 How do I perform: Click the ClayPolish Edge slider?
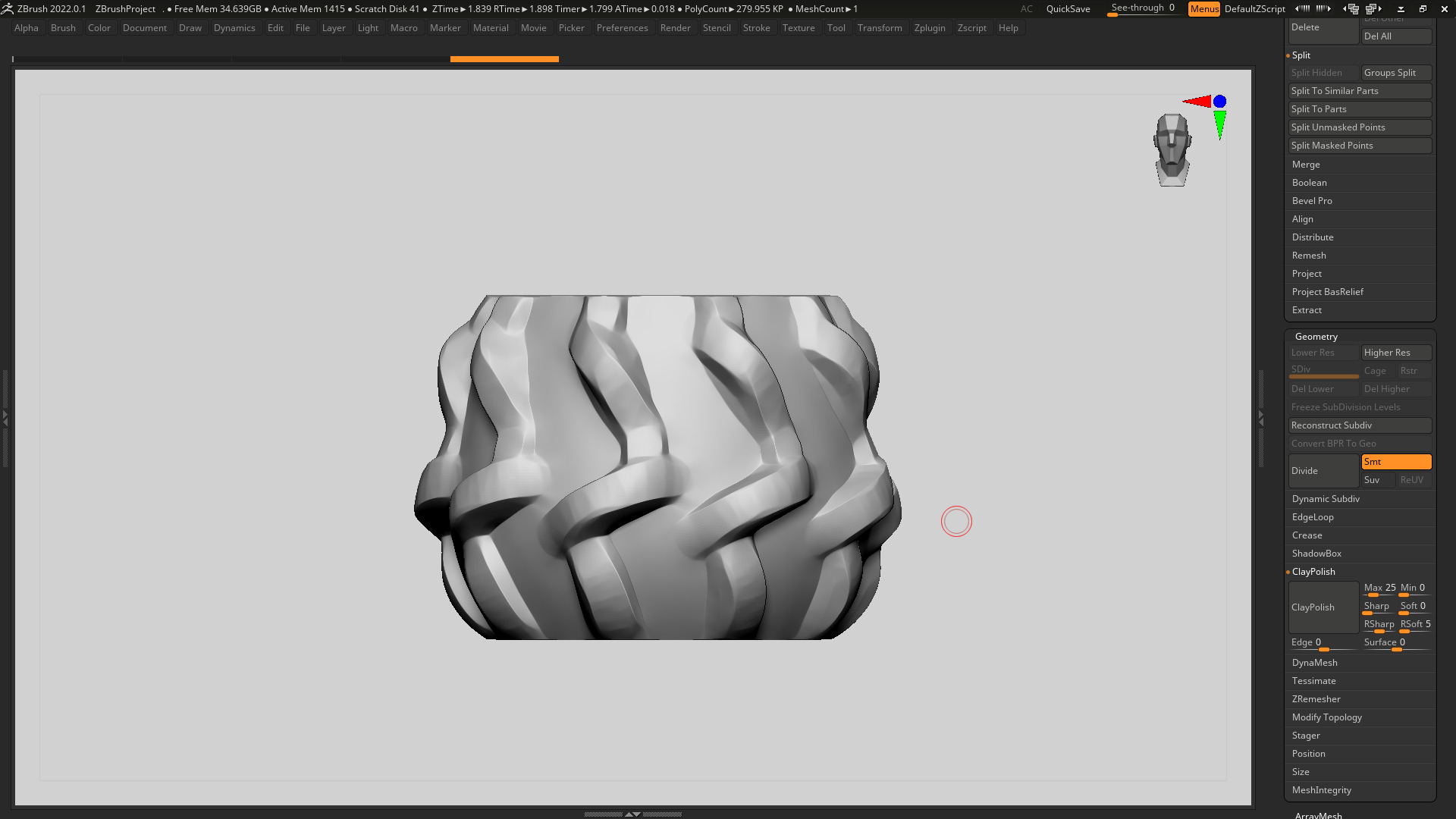(x=1323, y=643)
